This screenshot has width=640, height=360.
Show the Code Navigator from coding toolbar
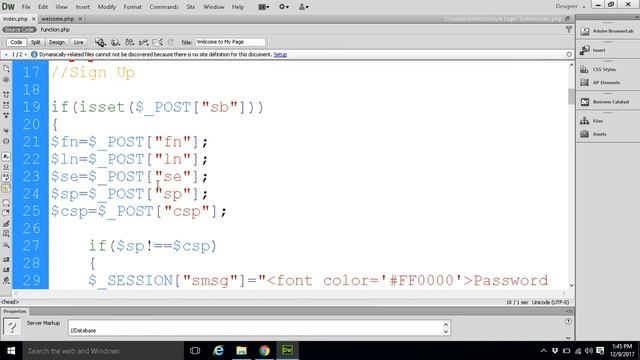(x=6, y=80)
